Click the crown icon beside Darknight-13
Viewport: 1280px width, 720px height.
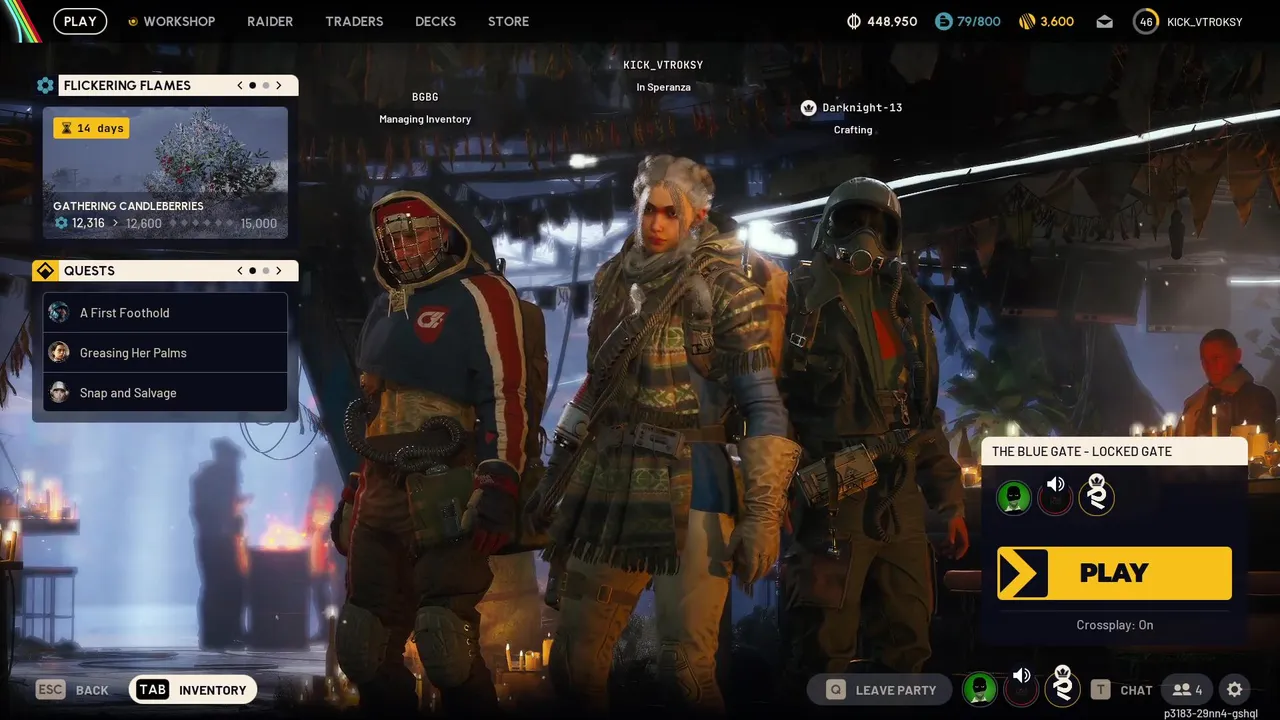point(808,108)
